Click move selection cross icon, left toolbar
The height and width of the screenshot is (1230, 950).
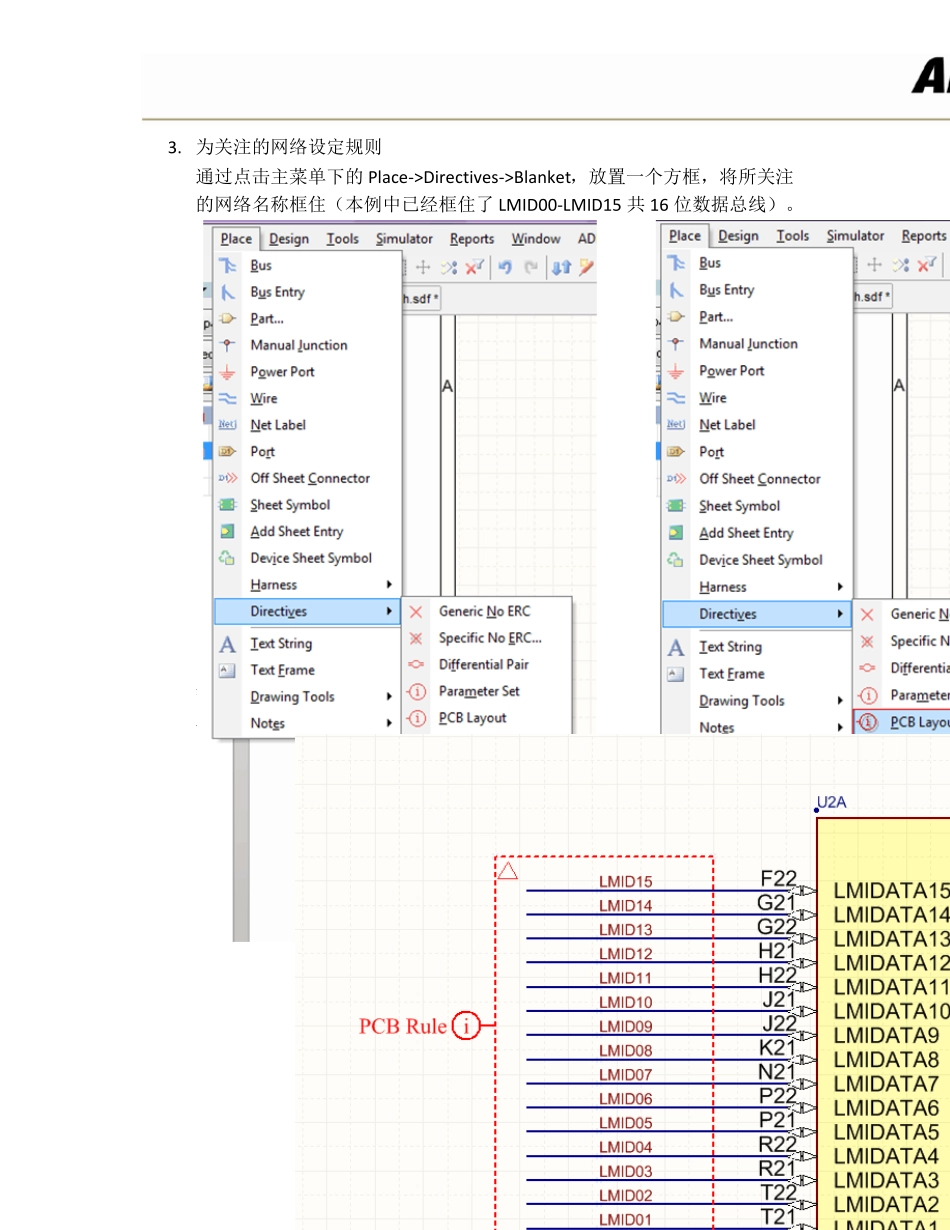tap(423, 266)
